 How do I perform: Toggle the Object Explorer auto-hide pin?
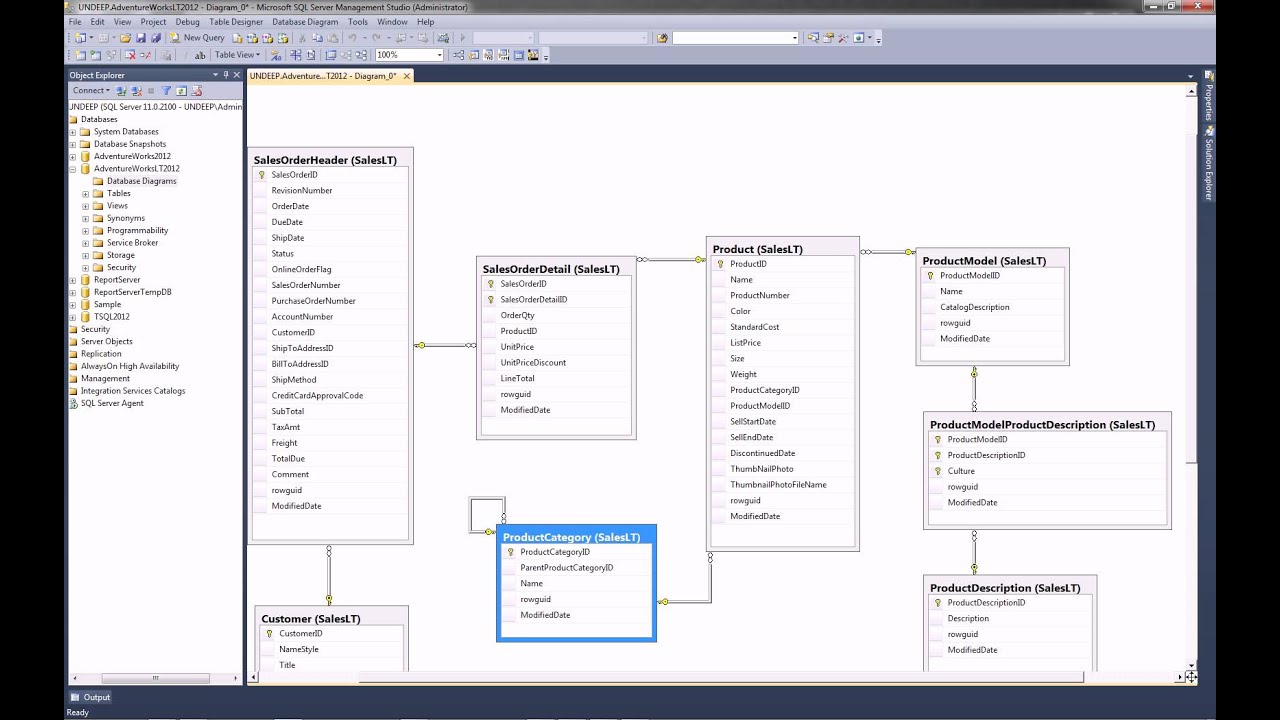226,75
